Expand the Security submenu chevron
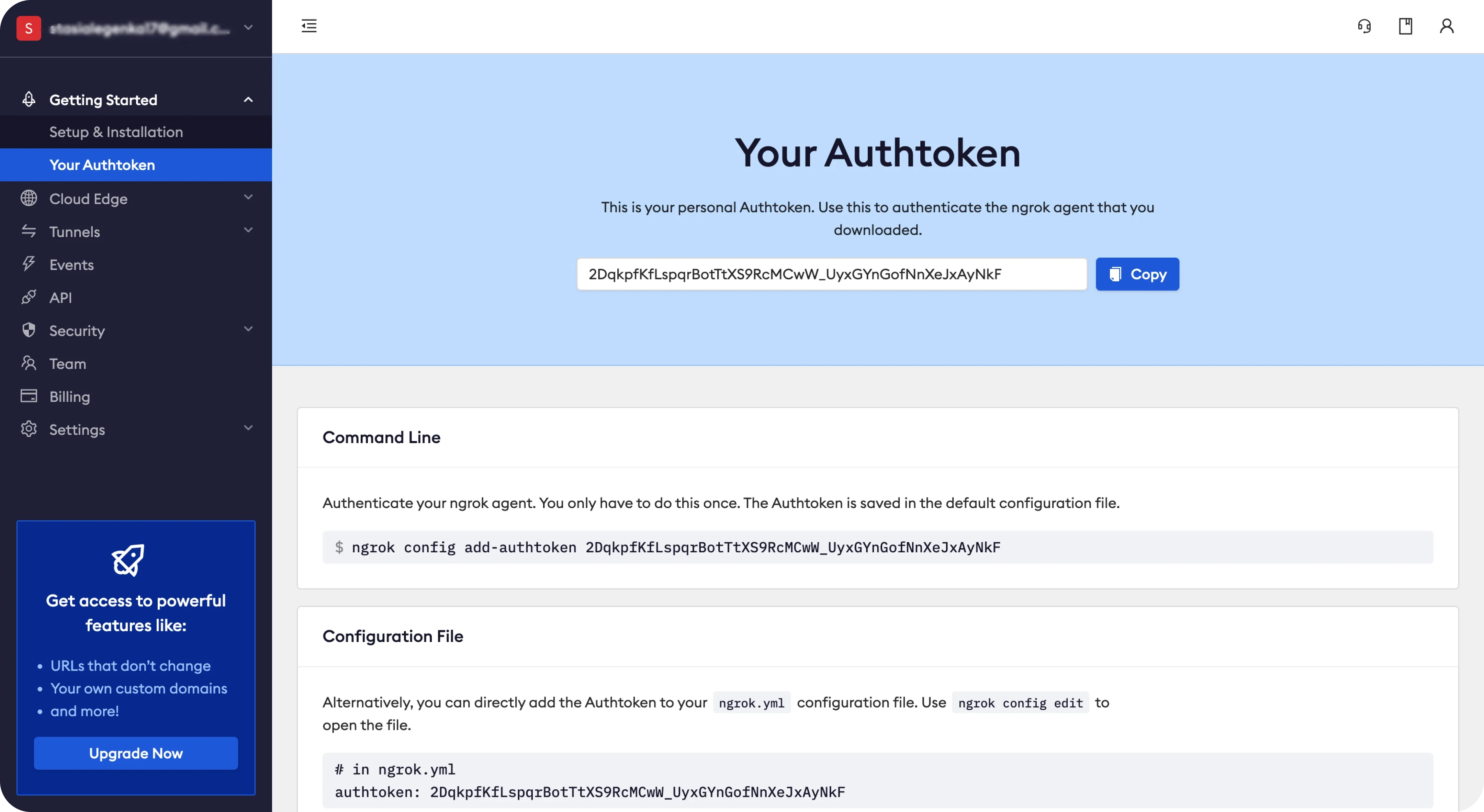The height and width of the screenshot is (812, 1484). pos(248,329)
